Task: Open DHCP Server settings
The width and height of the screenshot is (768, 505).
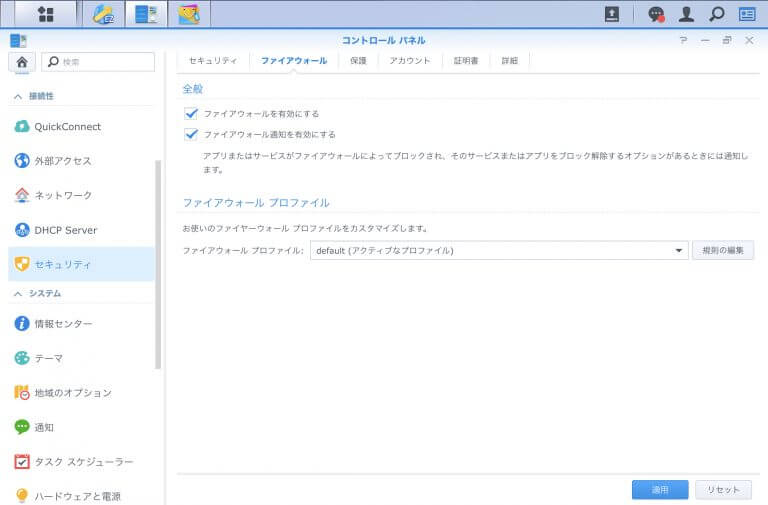Action: (81, 230)
